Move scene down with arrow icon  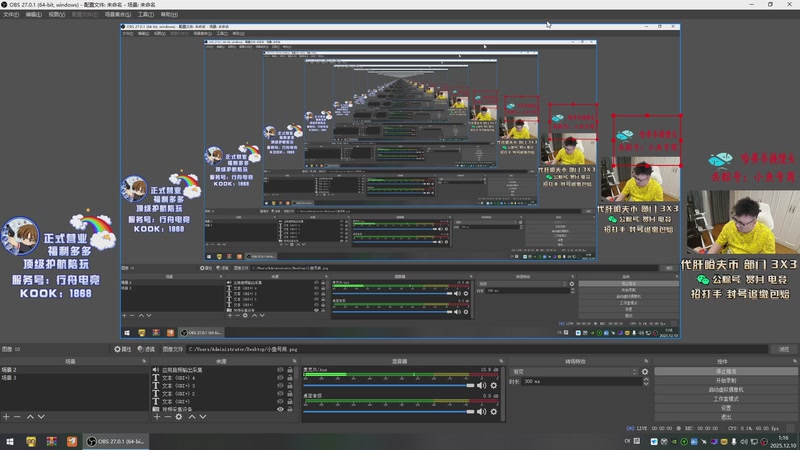point(41,417)
